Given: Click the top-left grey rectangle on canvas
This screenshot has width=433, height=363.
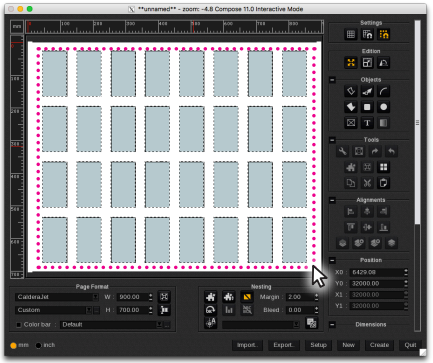Looking at the screenshot, I should 54,73.
